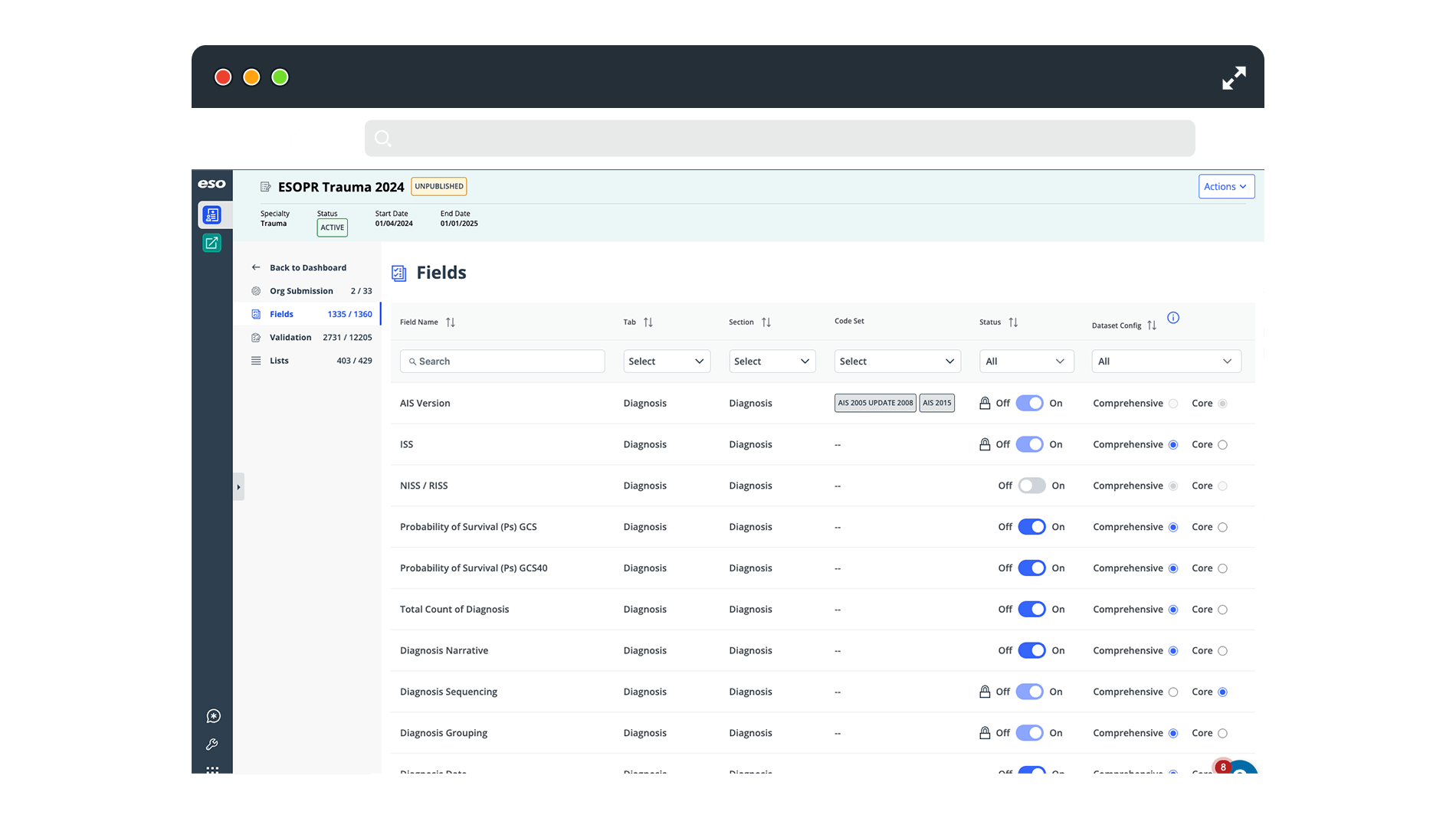Click the Lists icon in left nav

256,361
